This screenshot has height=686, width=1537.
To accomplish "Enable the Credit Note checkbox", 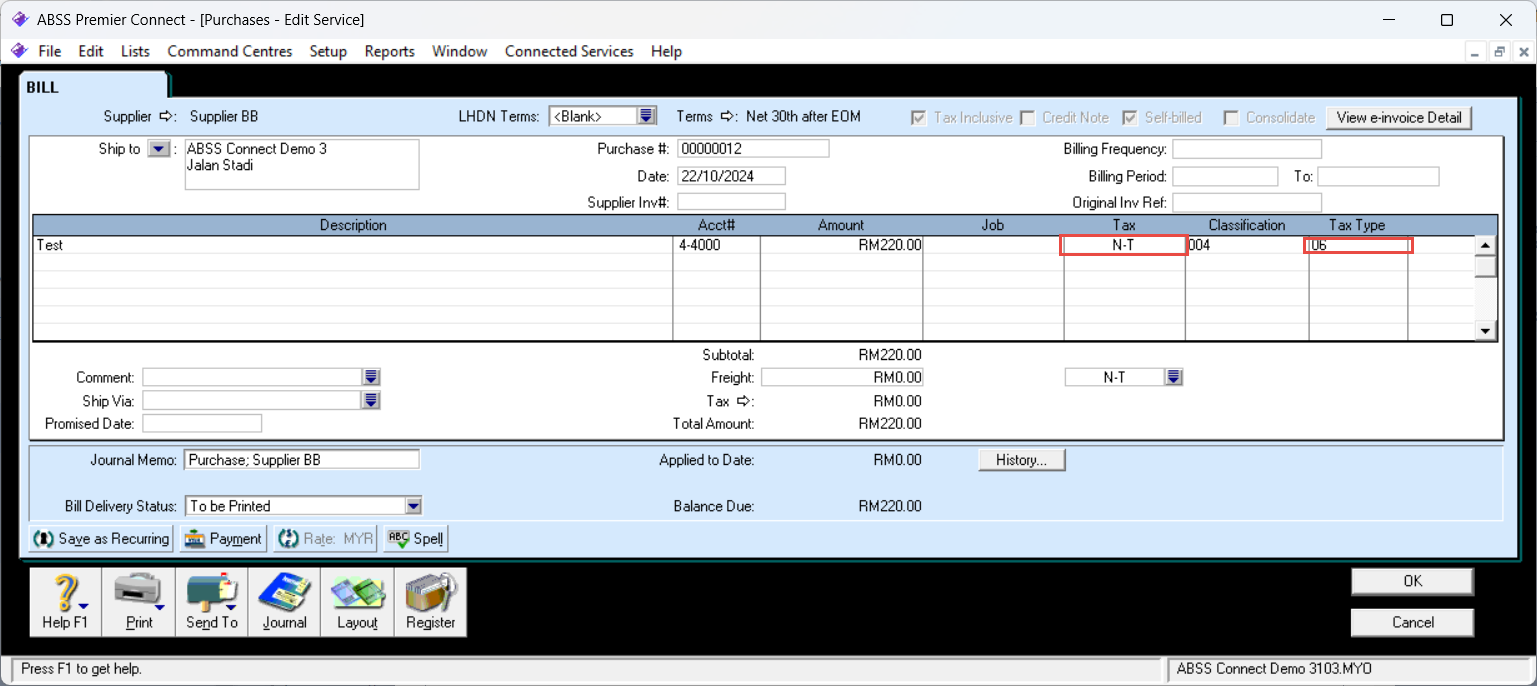I will pos(1027,118).
